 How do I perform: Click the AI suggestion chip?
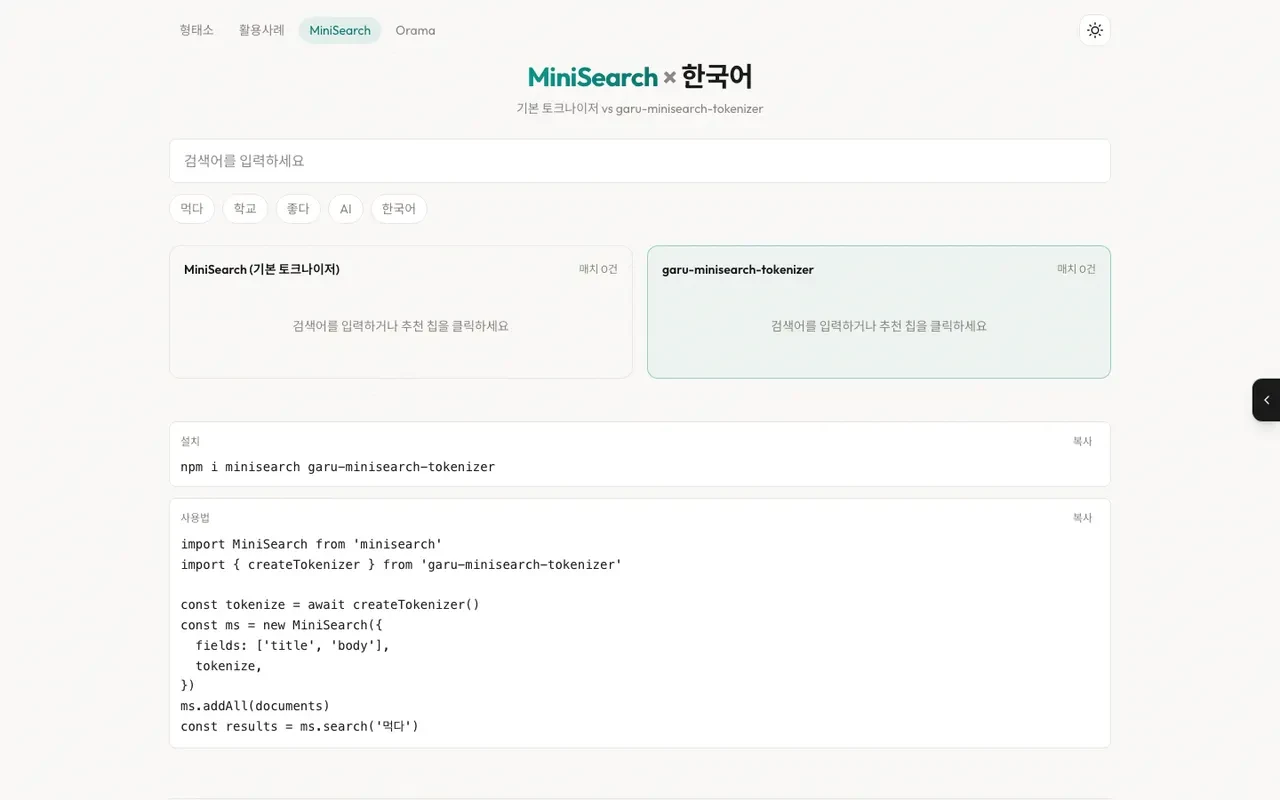346,209
